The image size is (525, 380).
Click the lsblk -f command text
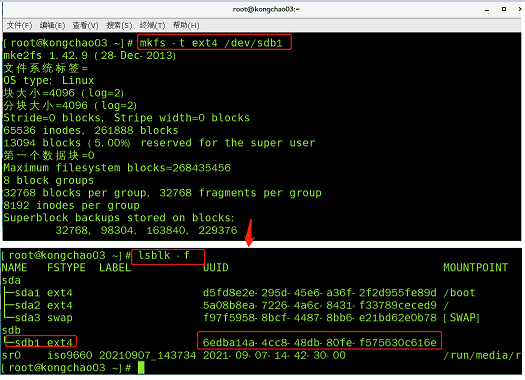click(164, 256)
